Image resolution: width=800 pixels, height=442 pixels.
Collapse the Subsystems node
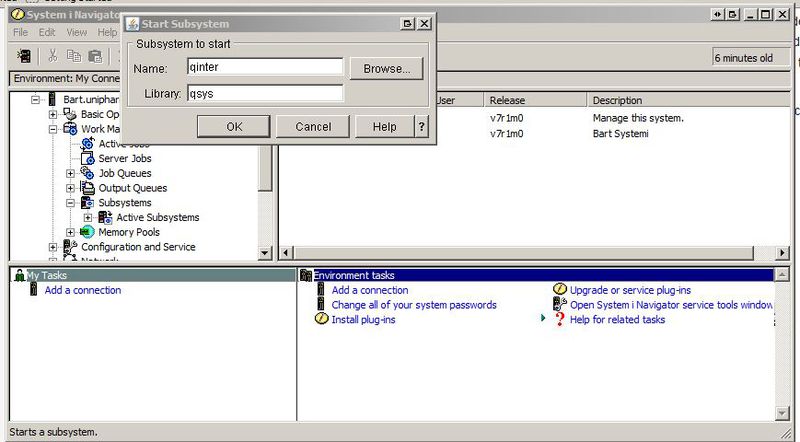[70, 203]
